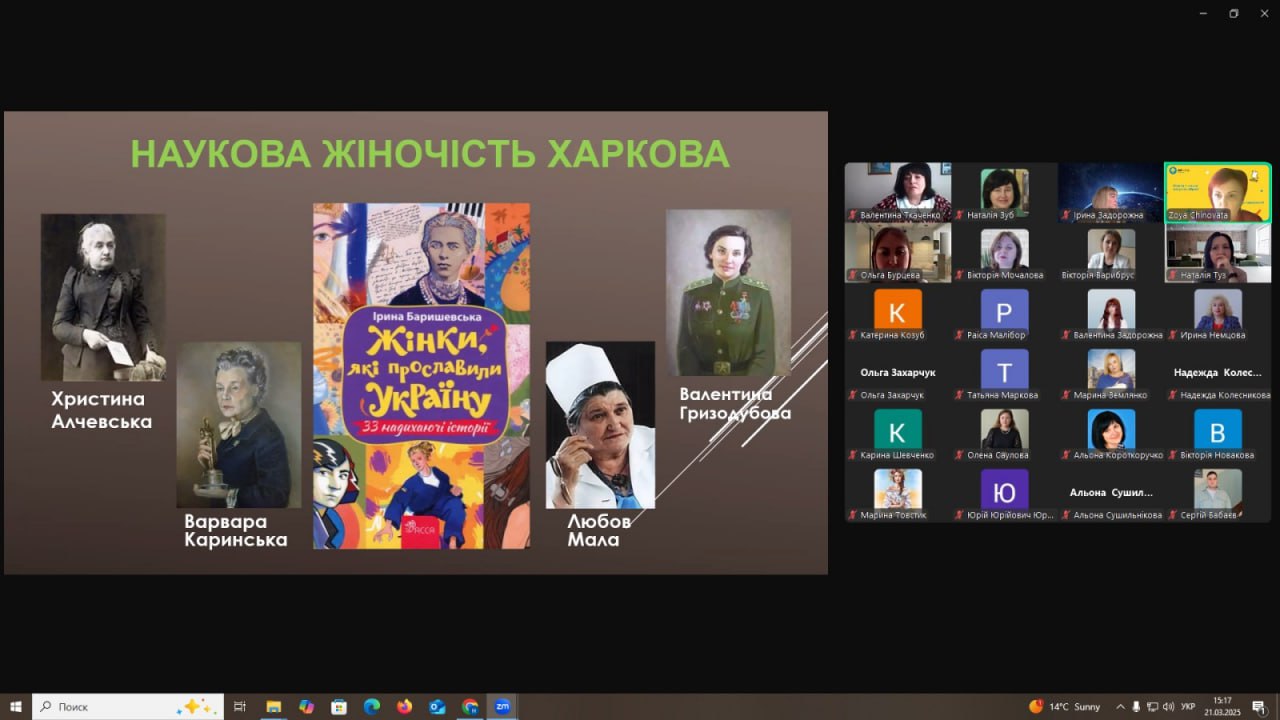The image size is (1280, 720).
Task: Select Юрій Юрійович's Ю avatar tile
Action: tap(1004, 492)
